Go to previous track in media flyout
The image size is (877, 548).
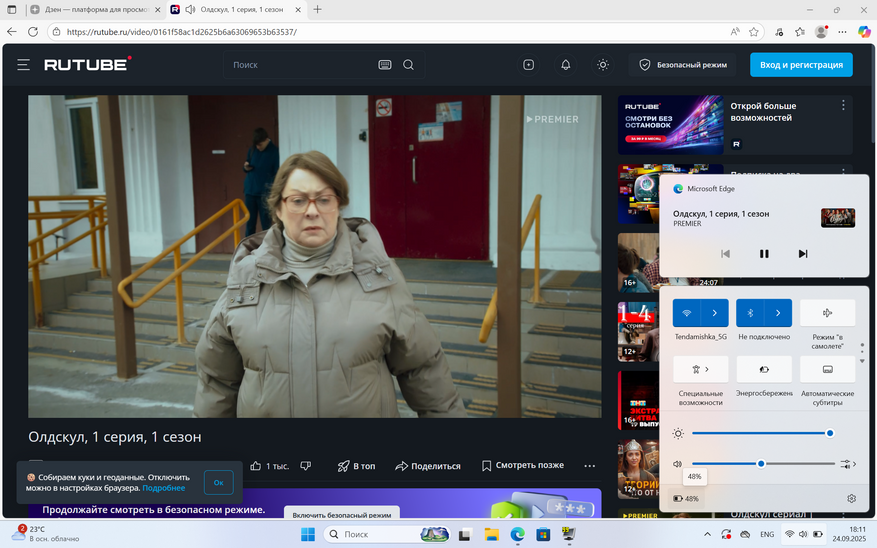pos(725,254)
